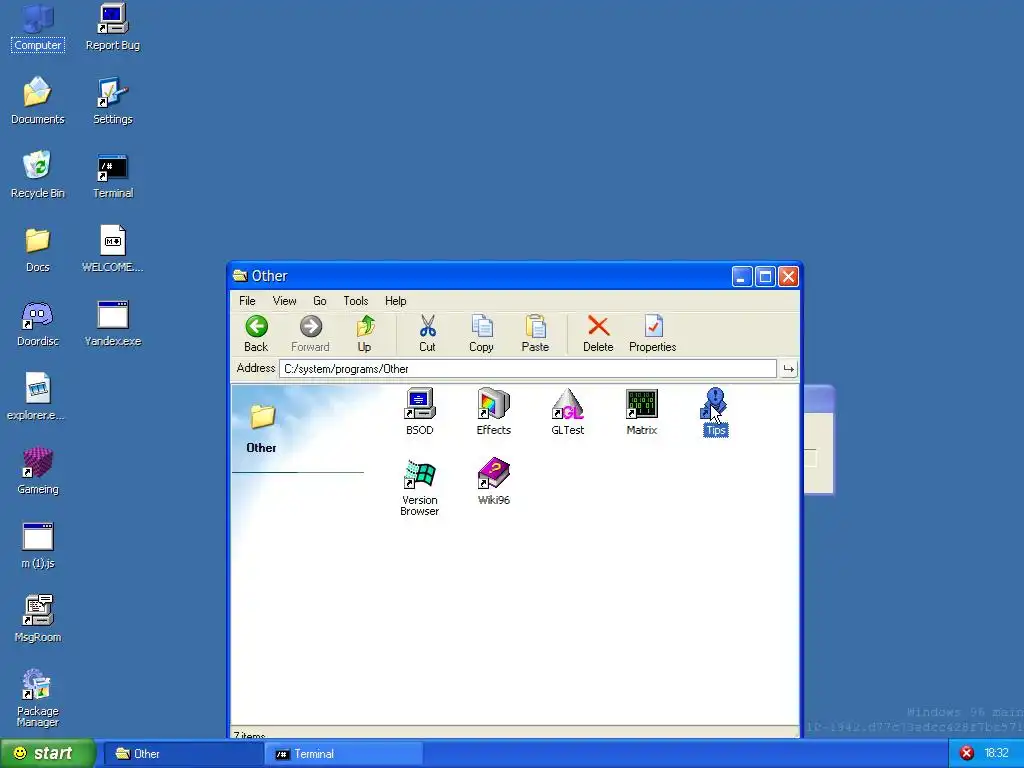Close the Other window
Viewport: 1024px width, 768px height.
(788, 277)
